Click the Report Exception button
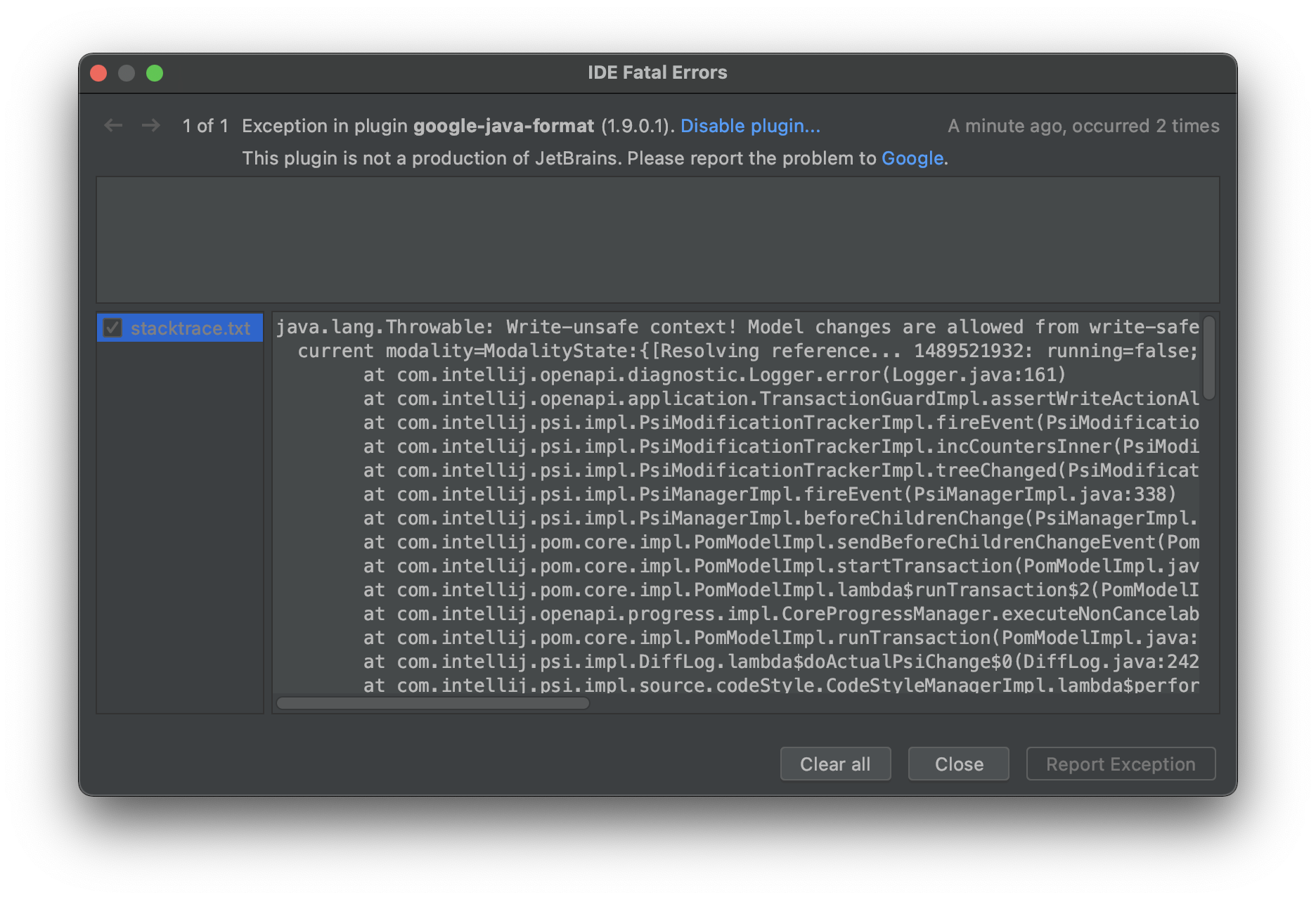 click(1120, 764)
